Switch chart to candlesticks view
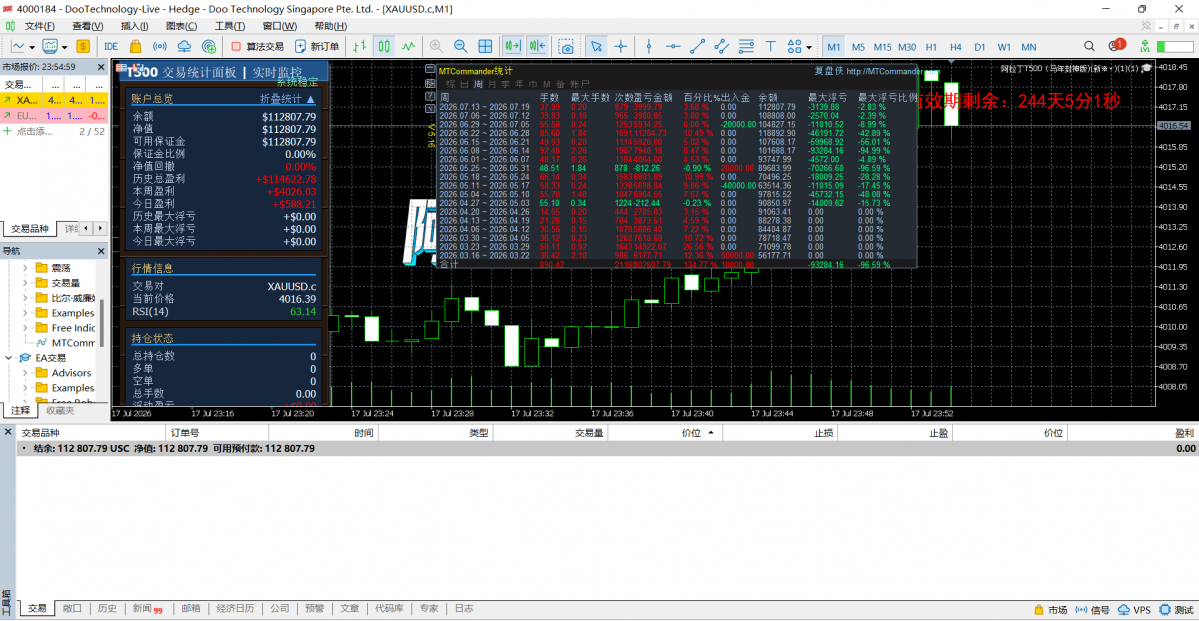The width and height of the screenshot is (1199, 621). point(385,47)
